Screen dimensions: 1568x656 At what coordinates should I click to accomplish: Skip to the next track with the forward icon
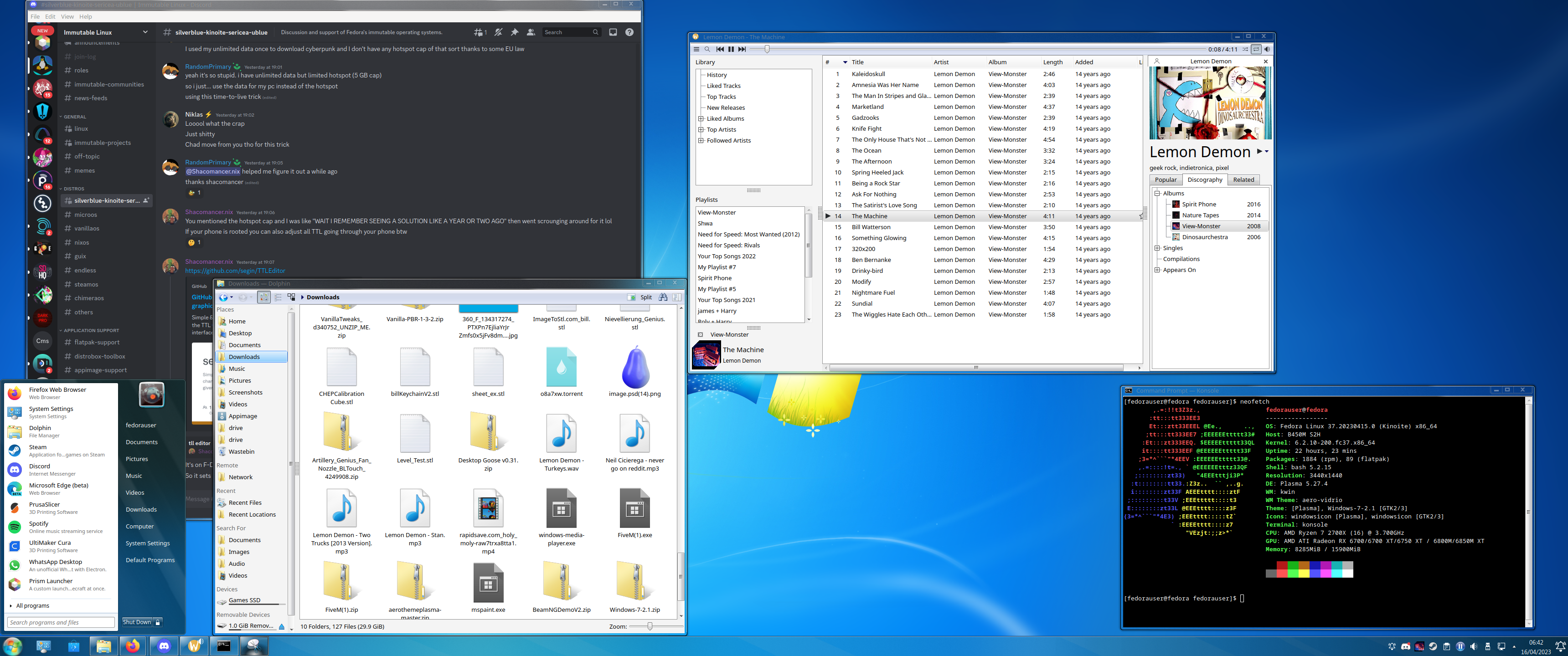coord(742,49)
